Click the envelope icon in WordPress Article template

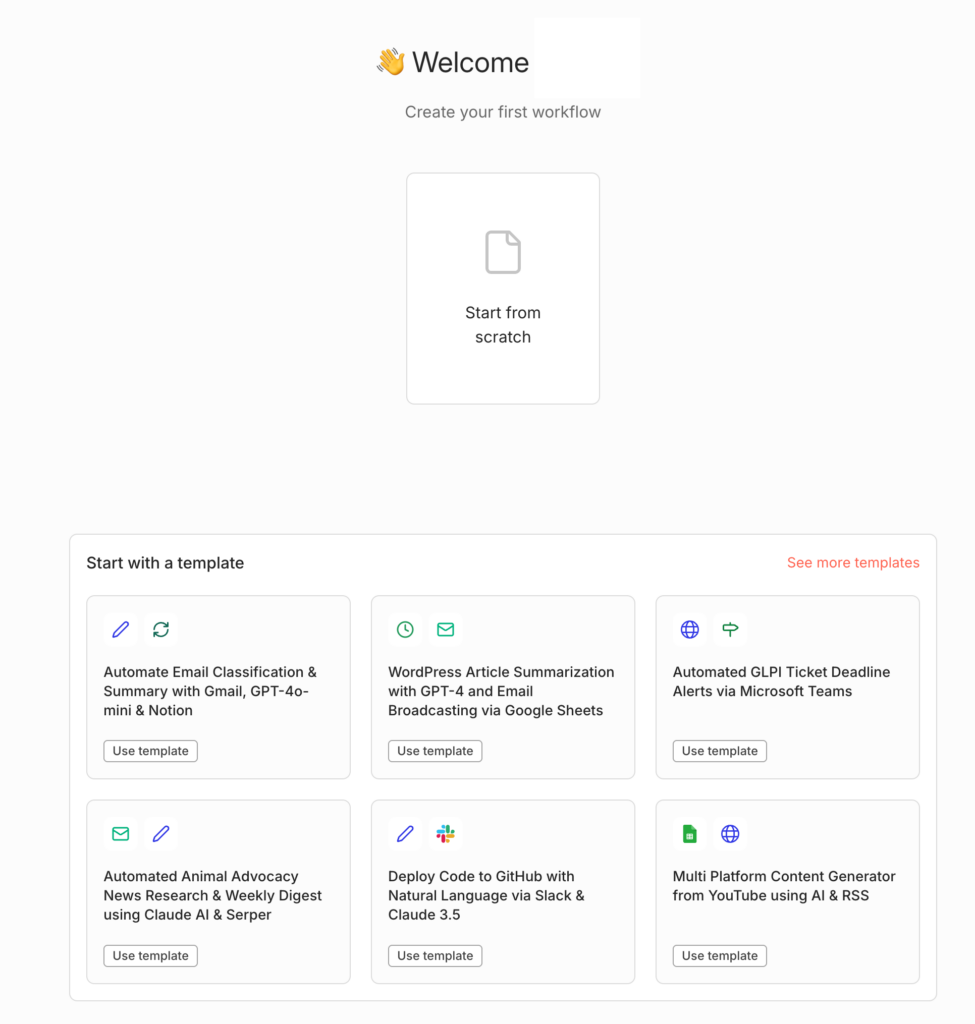point(446,629)
